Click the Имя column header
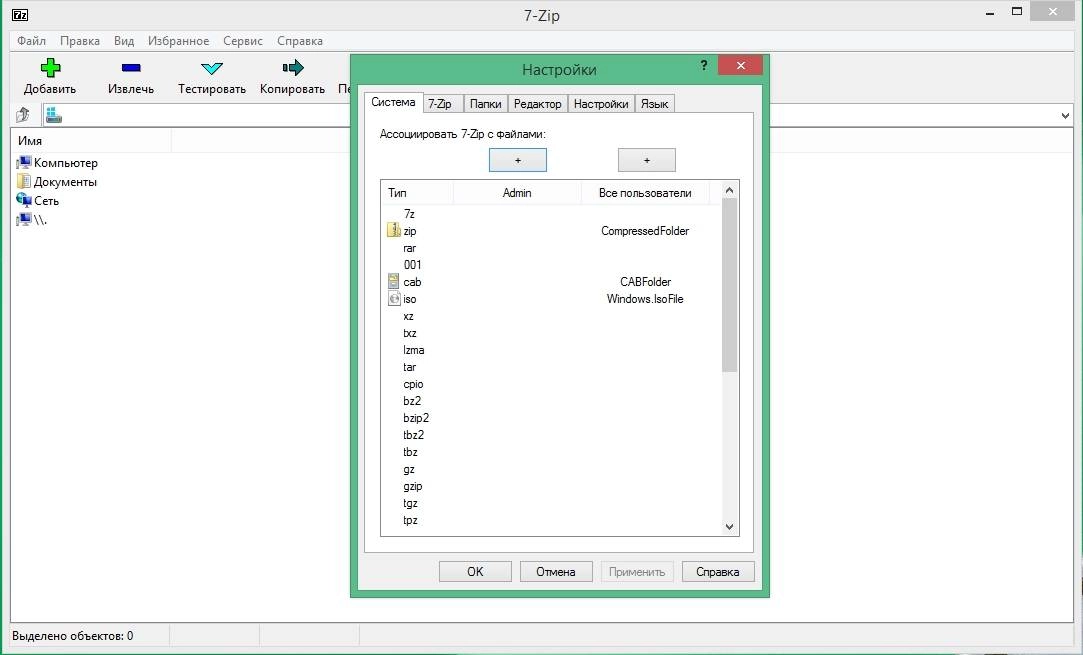This screenshot has width=1083, height=655. [x=91, y=140]
